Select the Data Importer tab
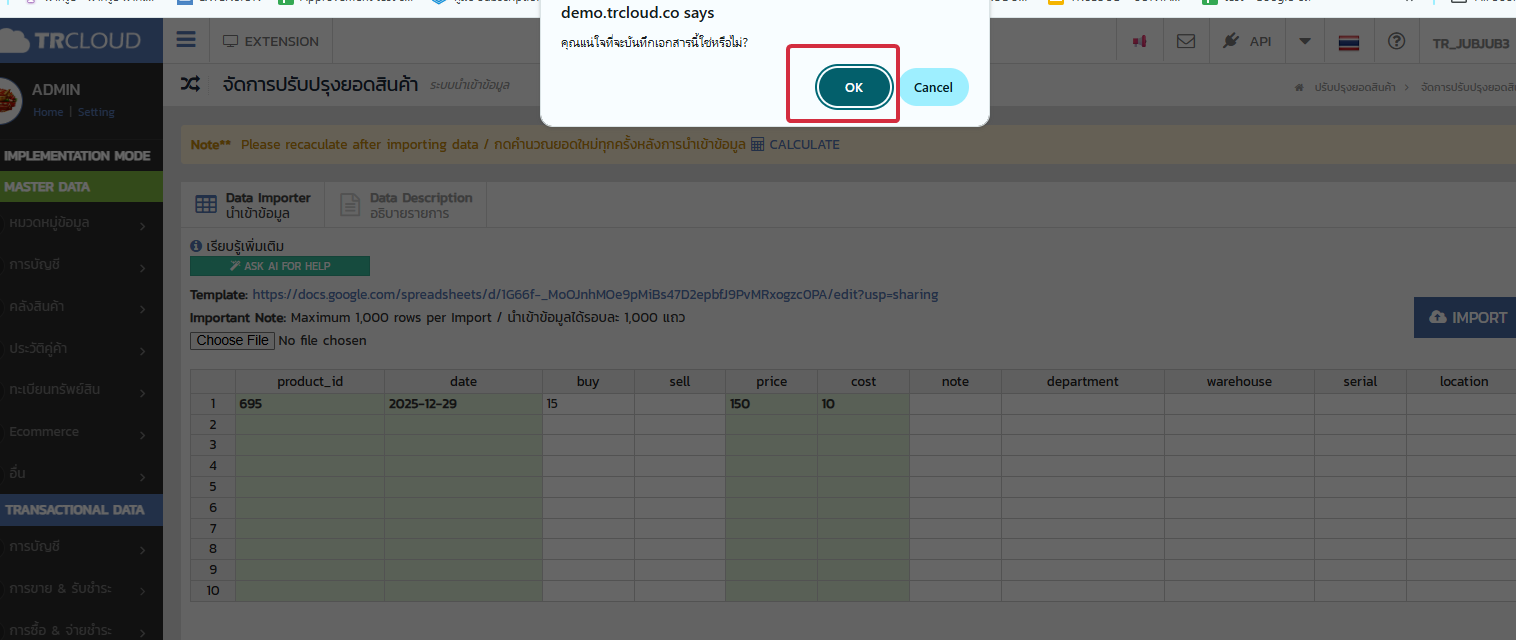The height and width of the screenshot is (640, 1516). [x=255, y=205]
